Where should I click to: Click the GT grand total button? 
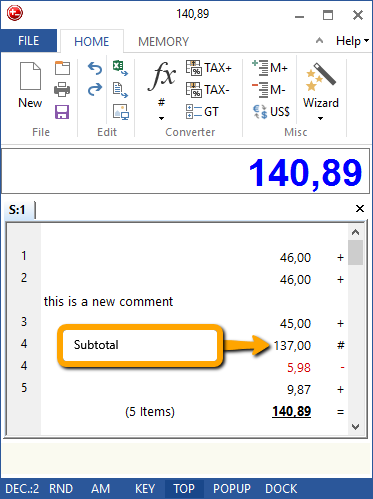point(202,112)
